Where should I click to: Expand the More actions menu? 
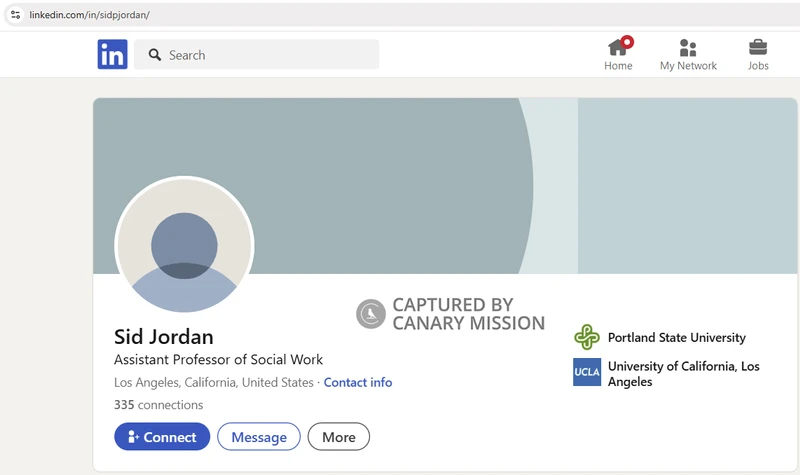[338, 437]
